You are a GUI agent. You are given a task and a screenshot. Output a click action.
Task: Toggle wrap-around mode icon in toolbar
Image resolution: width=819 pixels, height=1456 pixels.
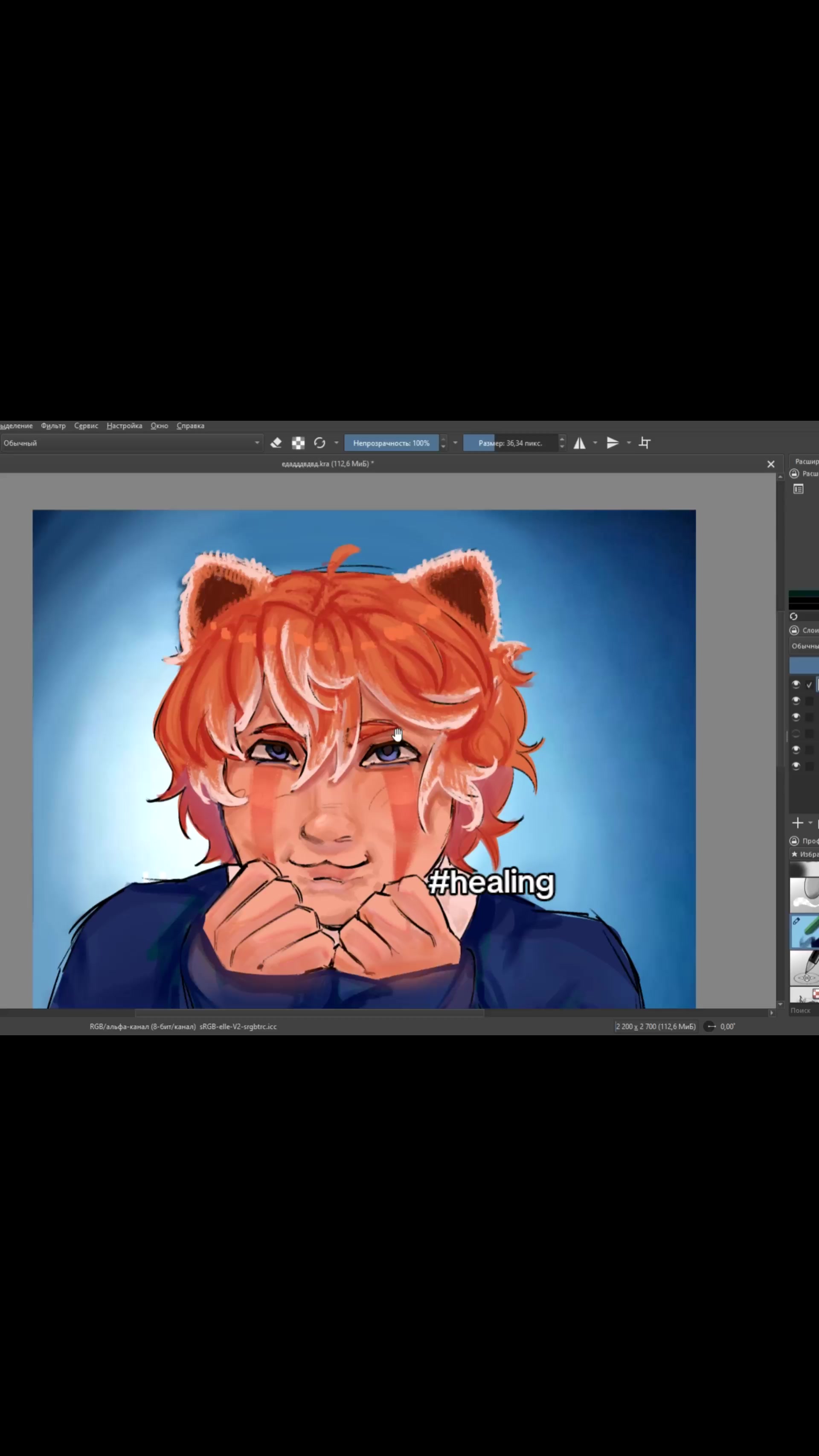pos(645,443)
